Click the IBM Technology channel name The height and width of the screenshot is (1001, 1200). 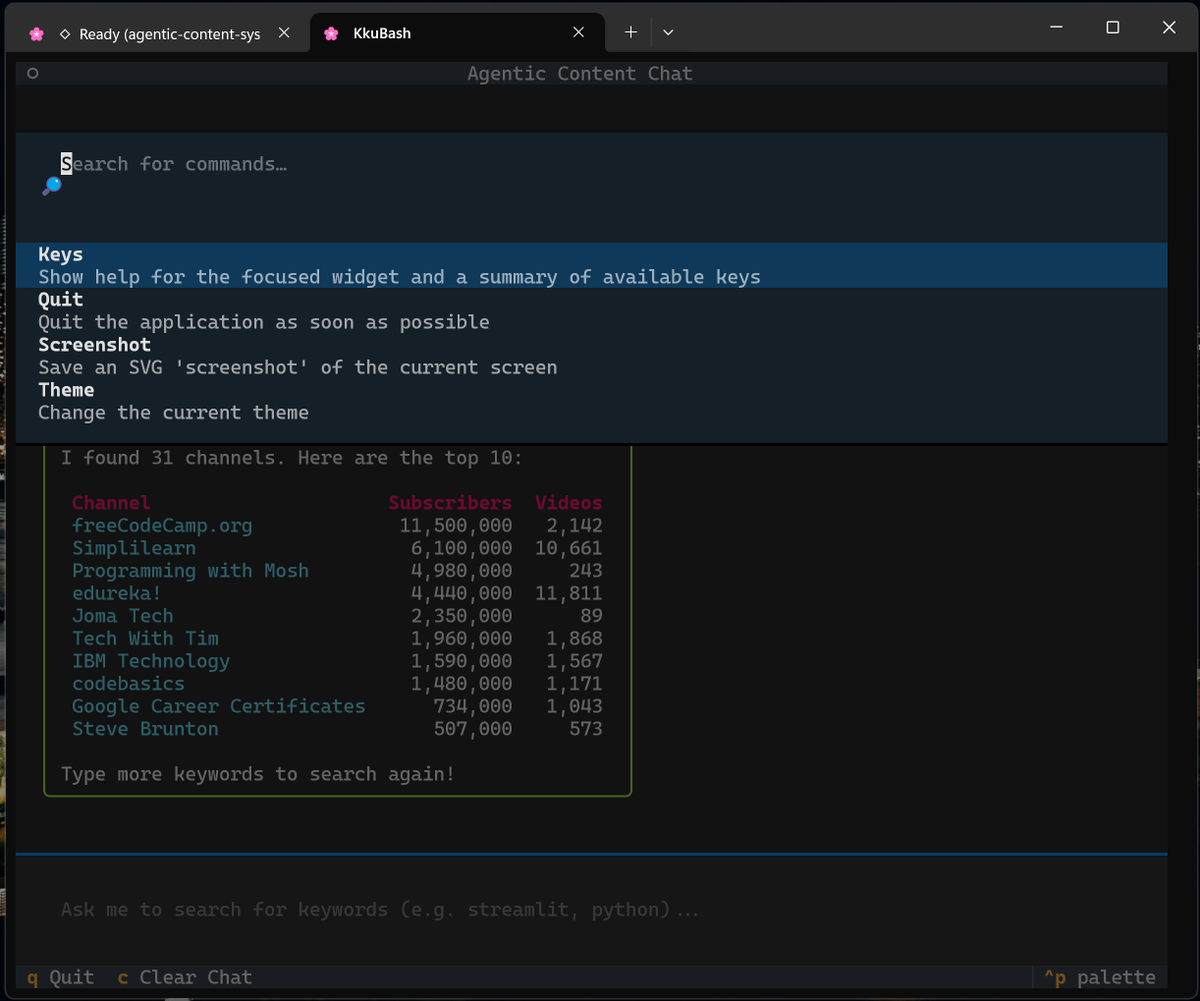(x=151, y=661)
